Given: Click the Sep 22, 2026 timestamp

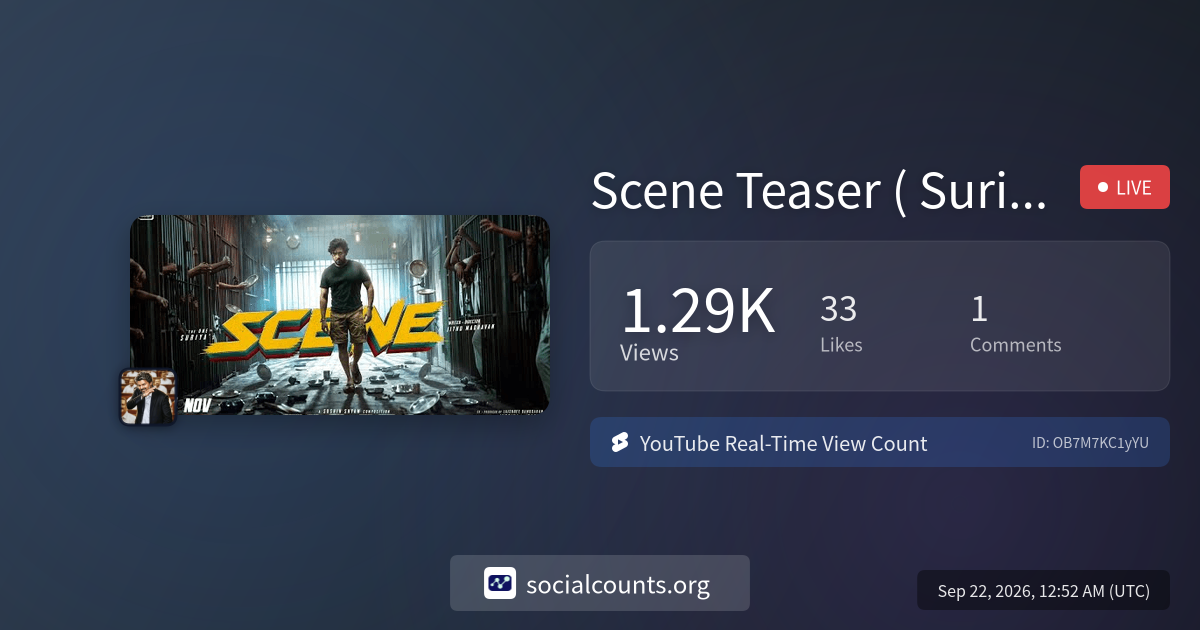Looking at the screenshot, I should (1043, 591).
